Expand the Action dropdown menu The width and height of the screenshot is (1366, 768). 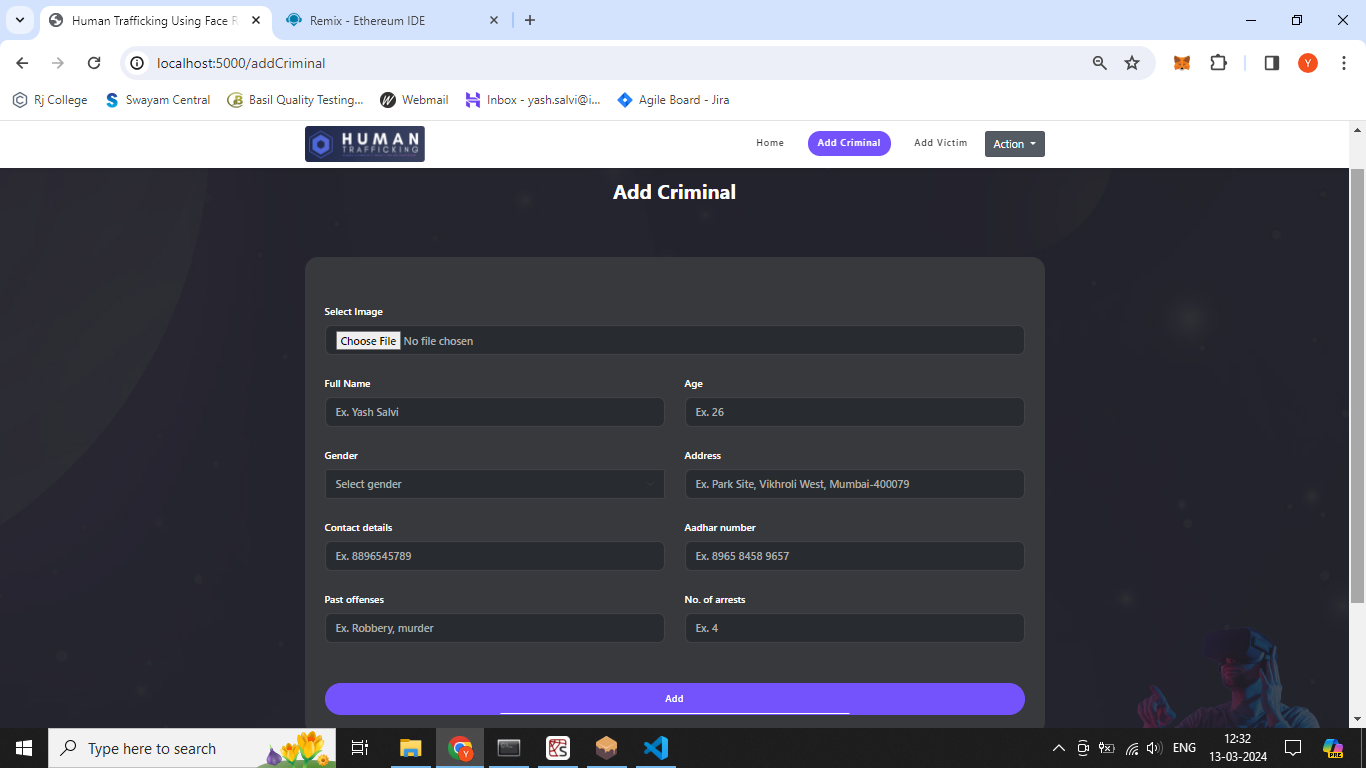[x=1014, y=144]
